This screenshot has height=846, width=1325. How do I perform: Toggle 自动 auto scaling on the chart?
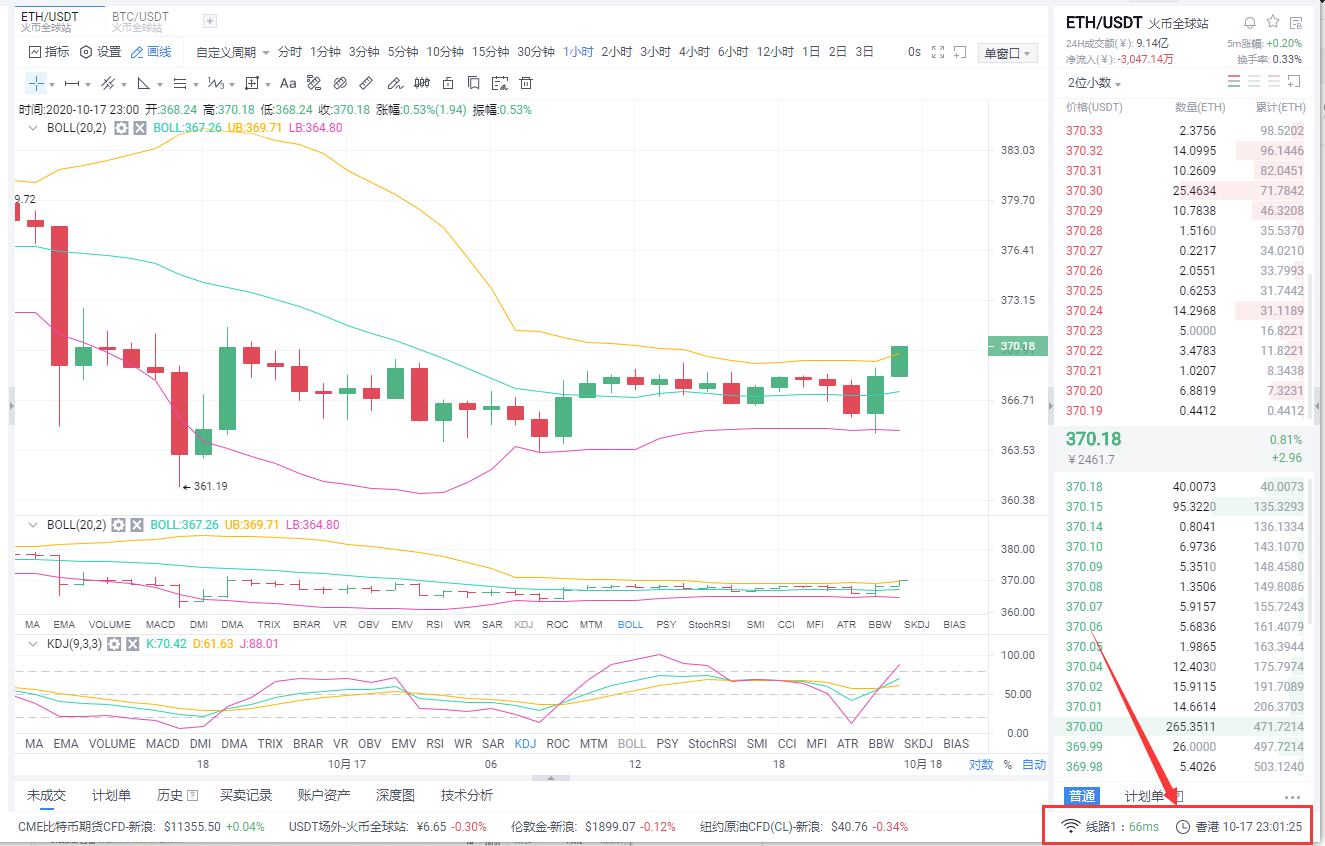(x=1036, y=763)
